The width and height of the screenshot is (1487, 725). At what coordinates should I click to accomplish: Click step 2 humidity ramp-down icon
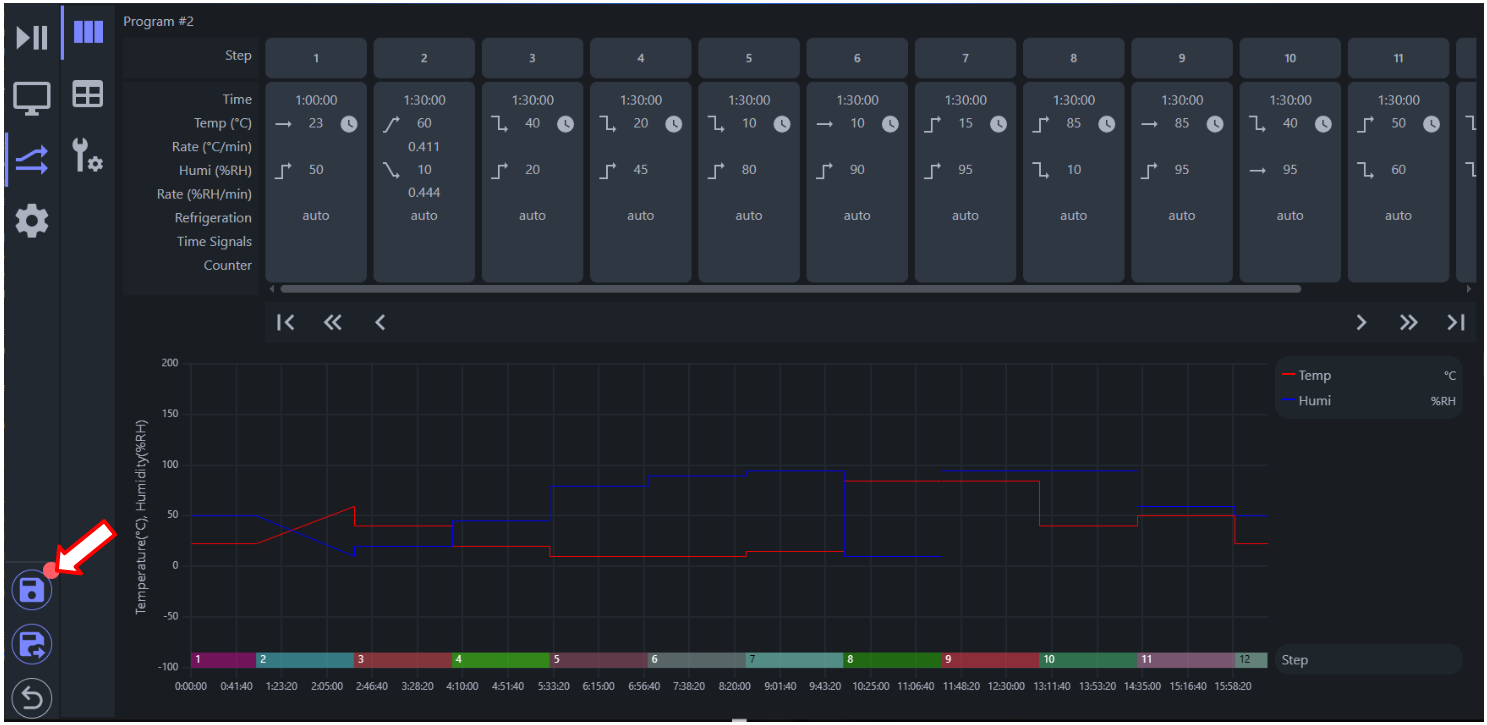click(x=391, y=170)
